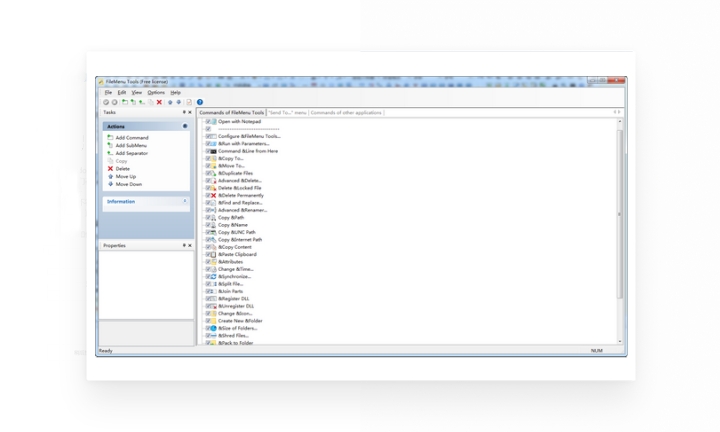Click the blue circle icon of &Size of Folders

point(214,328)
